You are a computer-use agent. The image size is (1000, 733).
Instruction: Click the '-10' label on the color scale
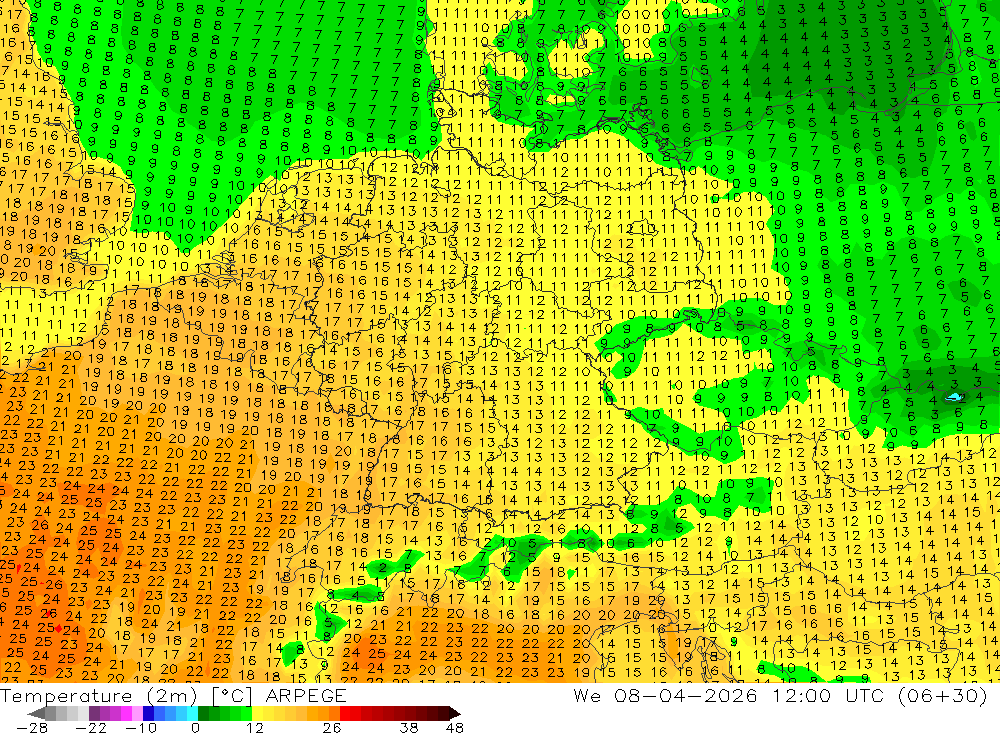pyautogui.click(x=141, y=727)
